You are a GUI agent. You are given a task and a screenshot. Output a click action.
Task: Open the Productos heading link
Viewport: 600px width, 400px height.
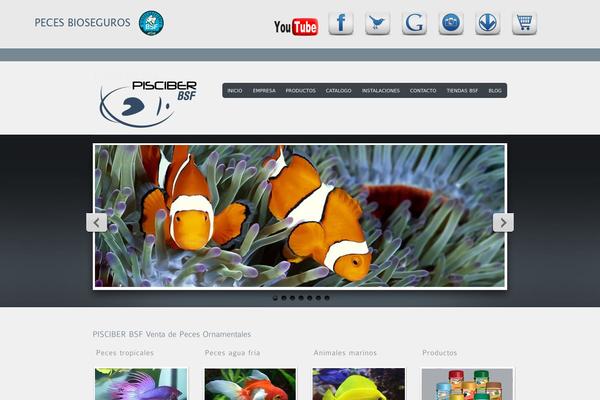tap(439, 353)
